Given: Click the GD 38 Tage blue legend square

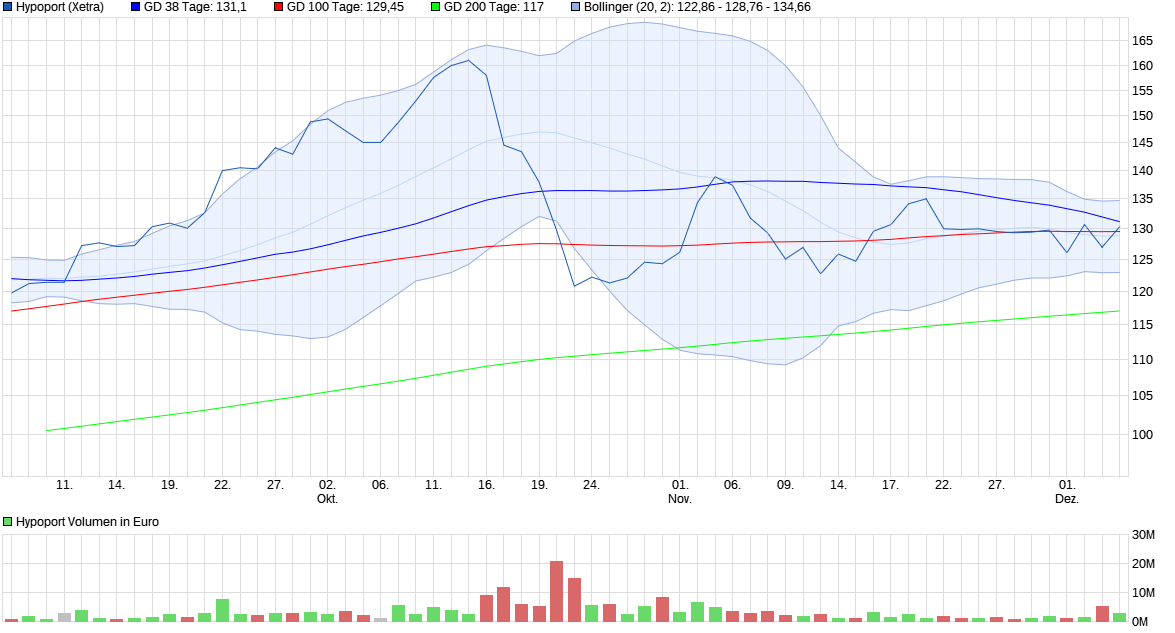Looking at the screenshot, I should tap(136, 7).
